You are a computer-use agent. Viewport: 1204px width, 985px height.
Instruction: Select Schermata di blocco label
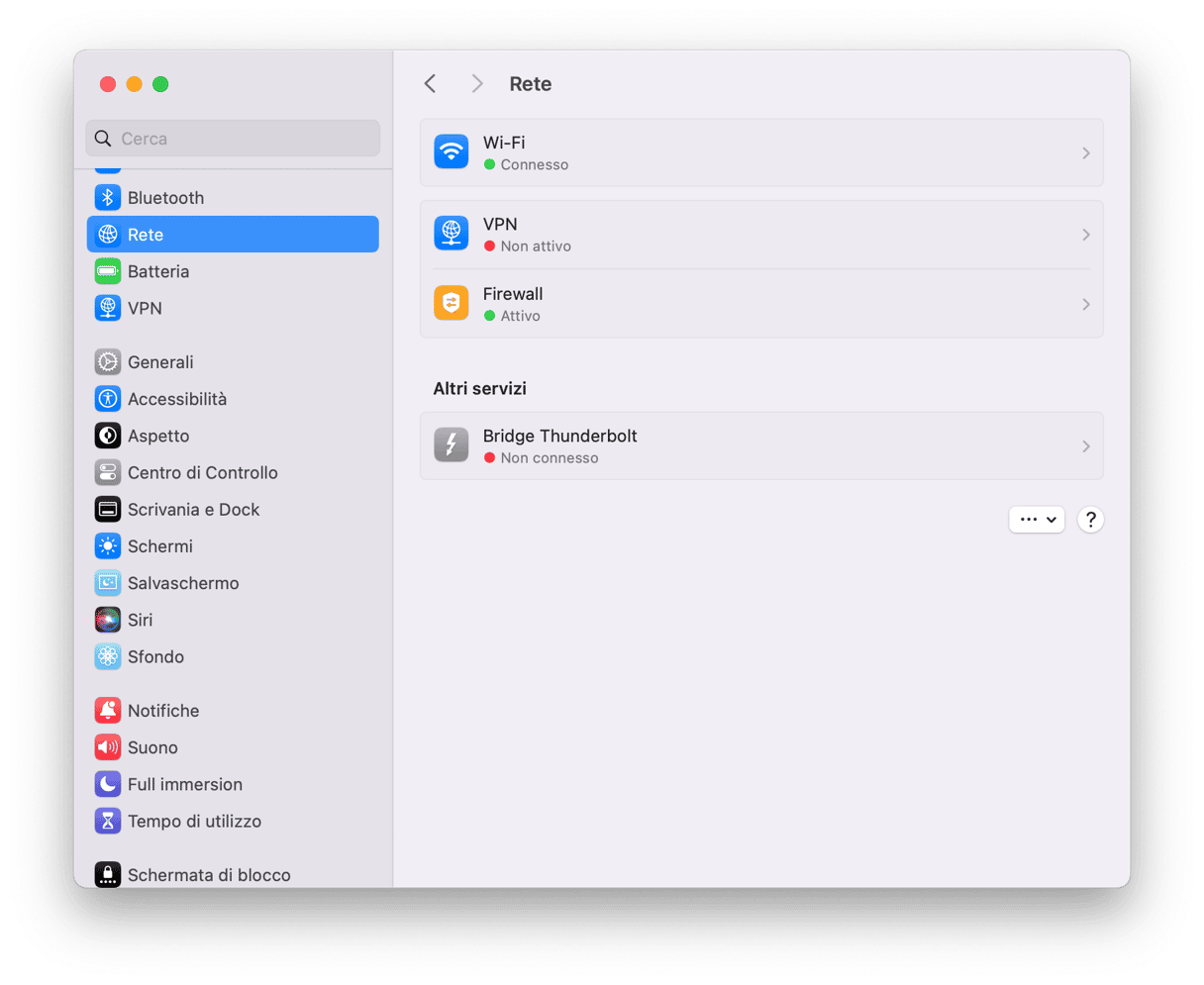pos(209,875)
